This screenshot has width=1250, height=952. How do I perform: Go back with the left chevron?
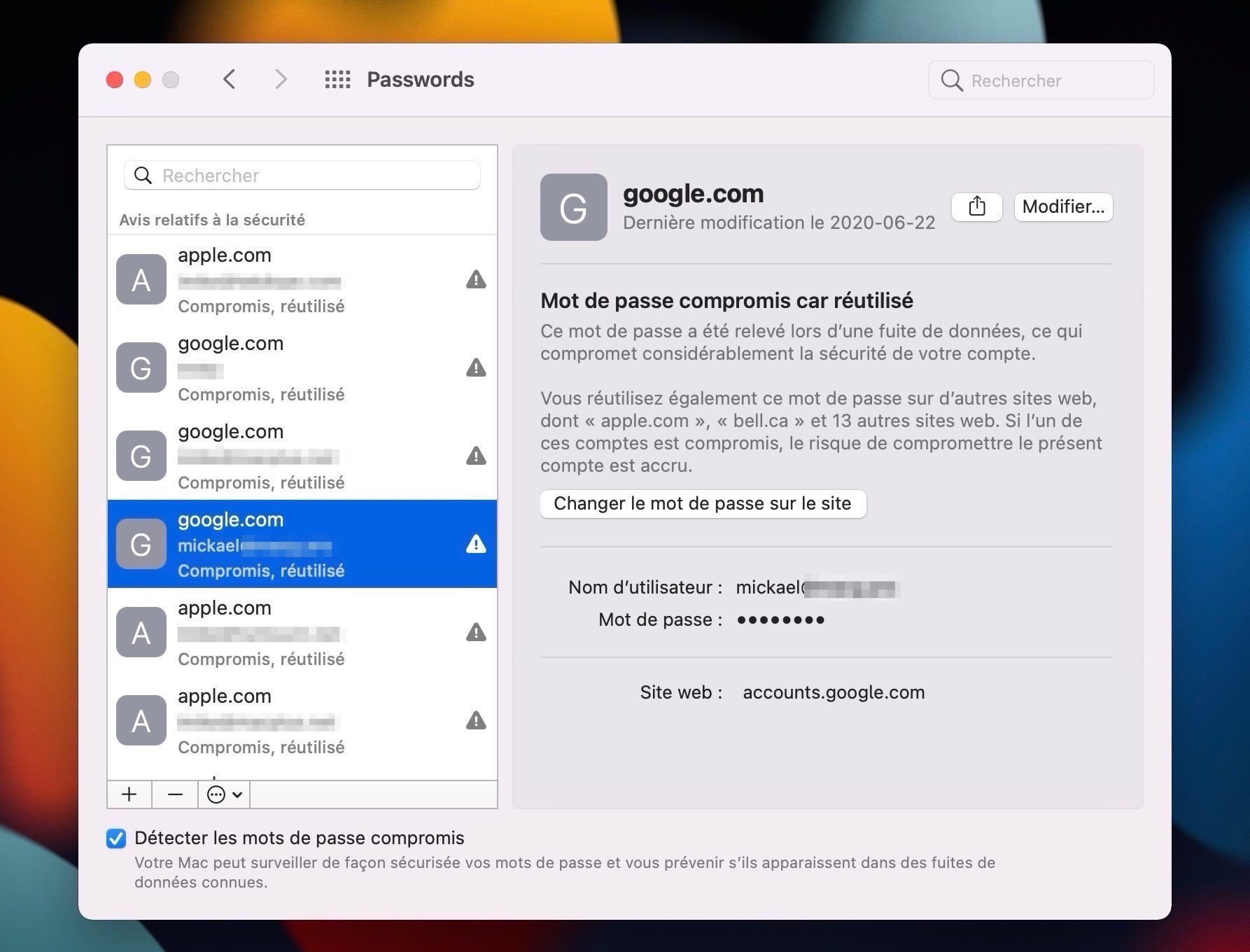pos(229,79)
